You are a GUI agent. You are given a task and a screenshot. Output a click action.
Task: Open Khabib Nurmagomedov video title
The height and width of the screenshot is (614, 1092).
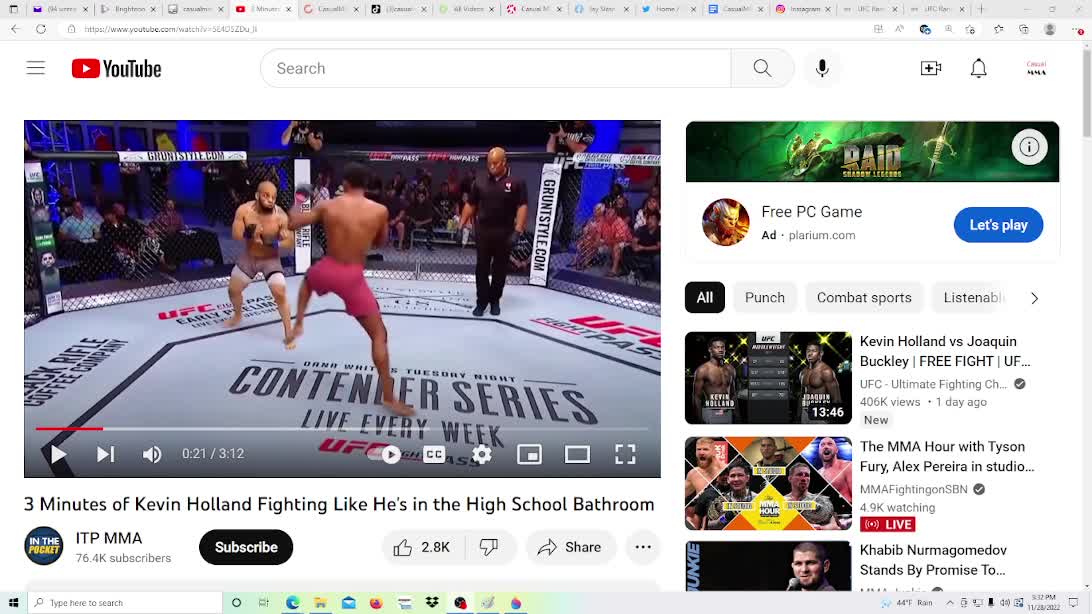click(933, 560)
